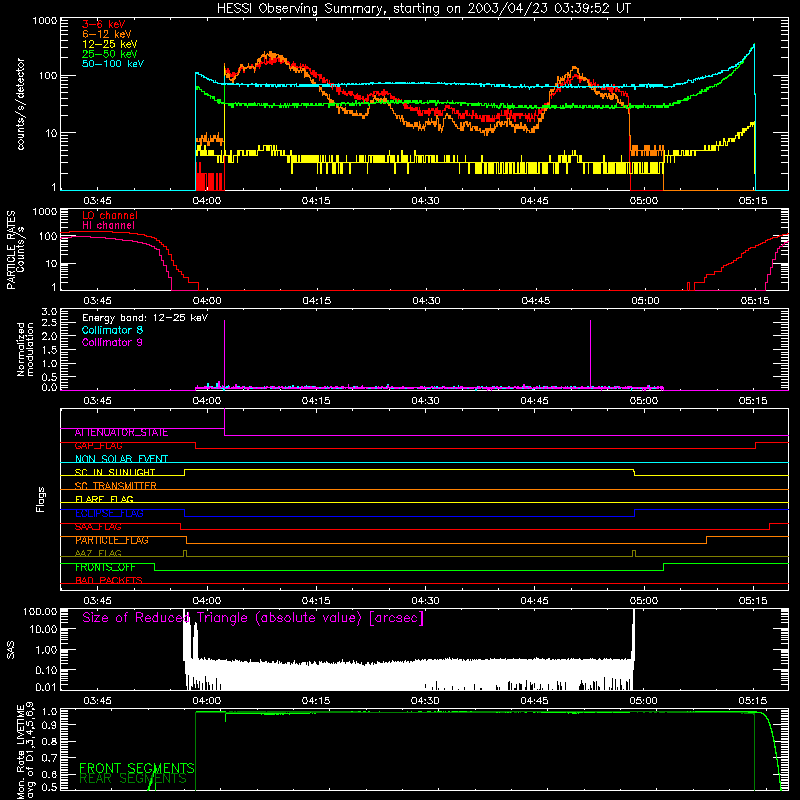Click the vertical 'Flags' axis label
Image resolution: width=800 pixels, height=800 pixels.
click(41, 499)
